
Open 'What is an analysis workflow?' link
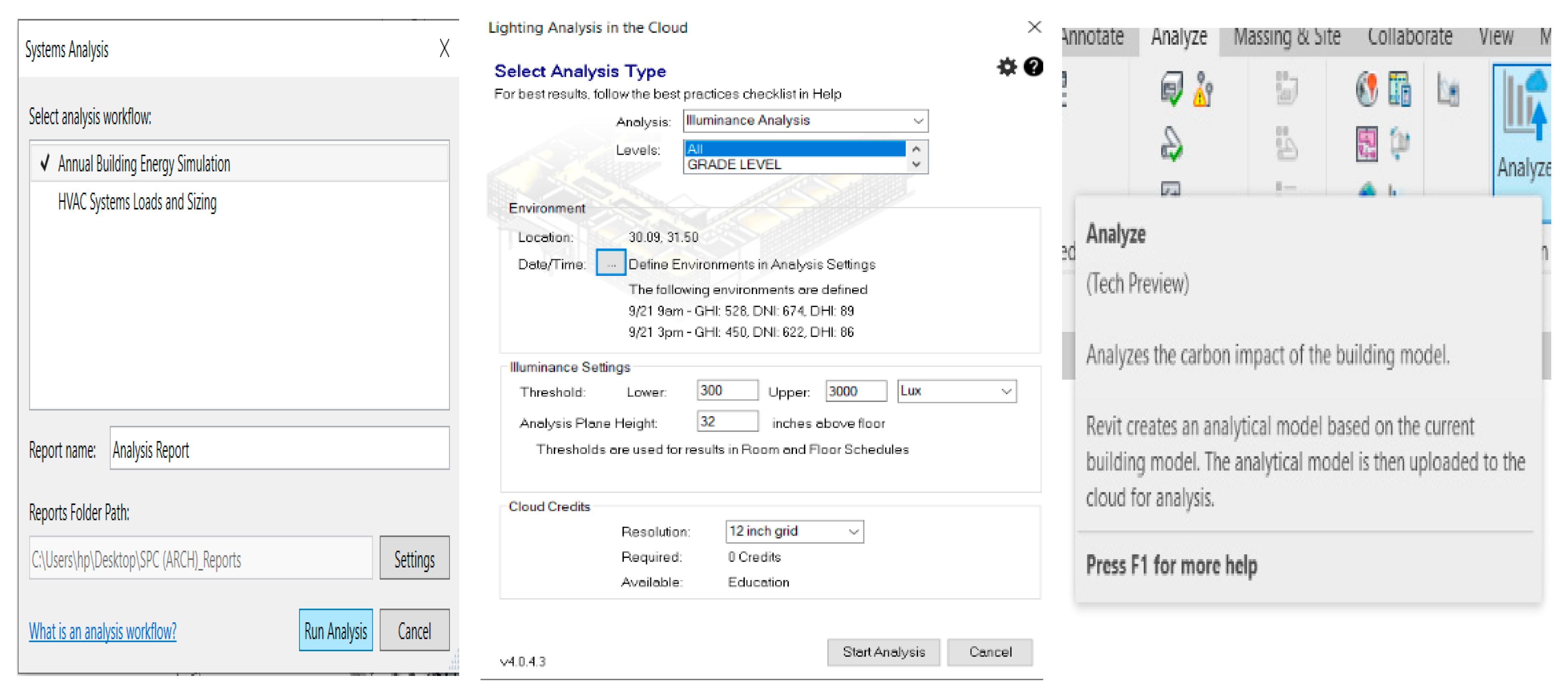click(x=103, y=631)
